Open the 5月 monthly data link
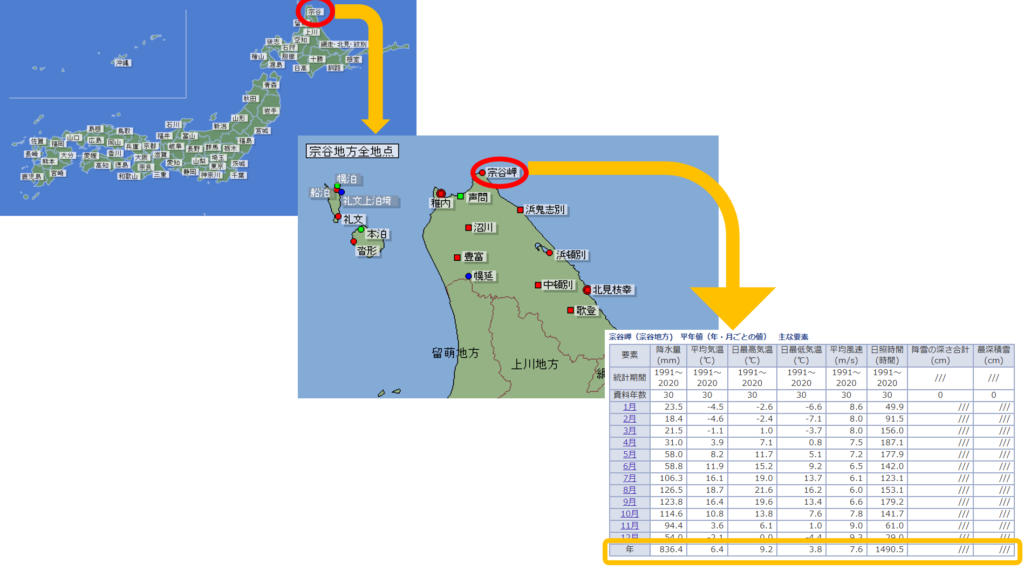The image size is (1024, 570). (x=630, y=454)
